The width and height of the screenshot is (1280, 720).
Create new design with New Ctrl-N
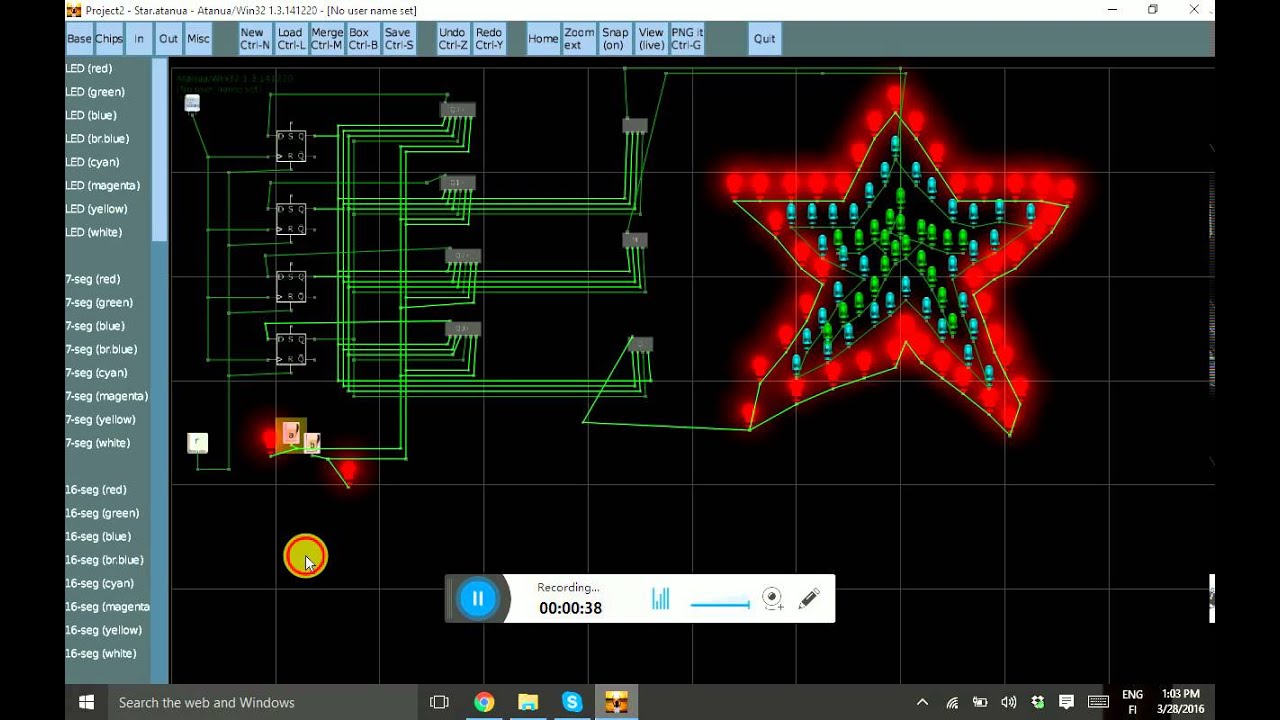click(255, 39)
